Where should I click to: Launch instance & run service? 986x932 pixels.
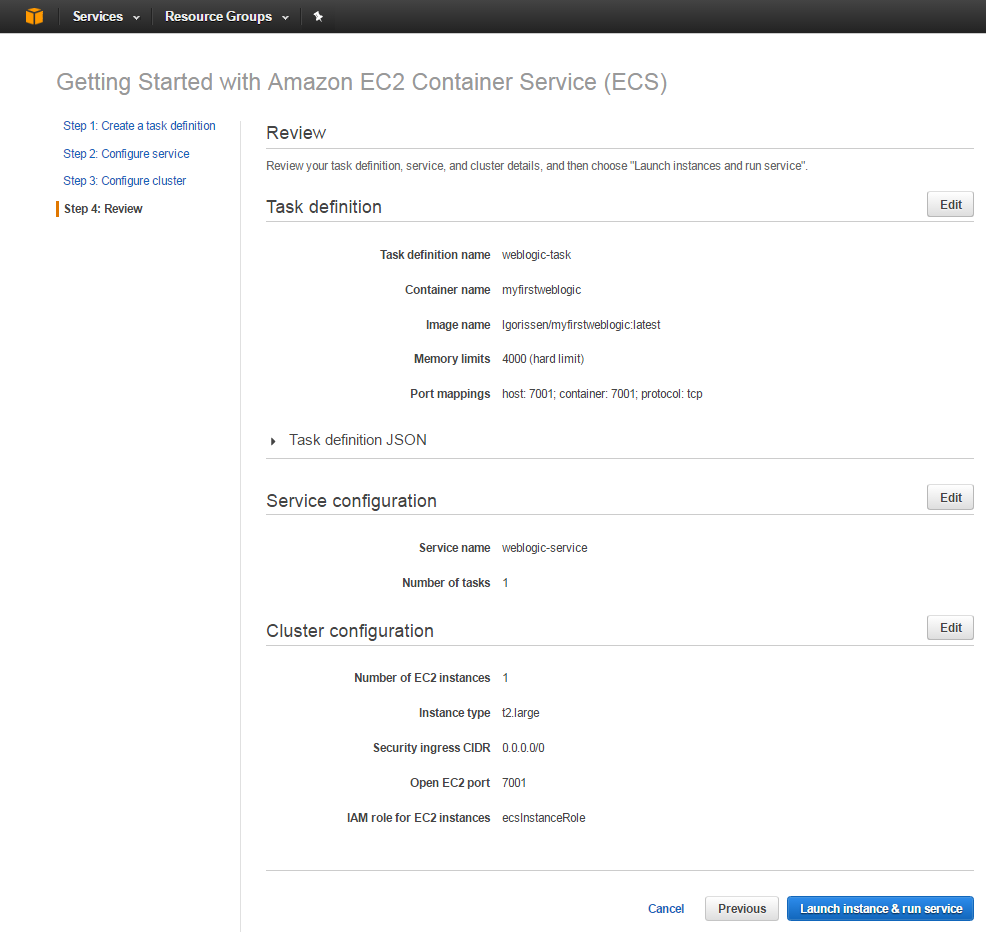(x=880, y=909)
